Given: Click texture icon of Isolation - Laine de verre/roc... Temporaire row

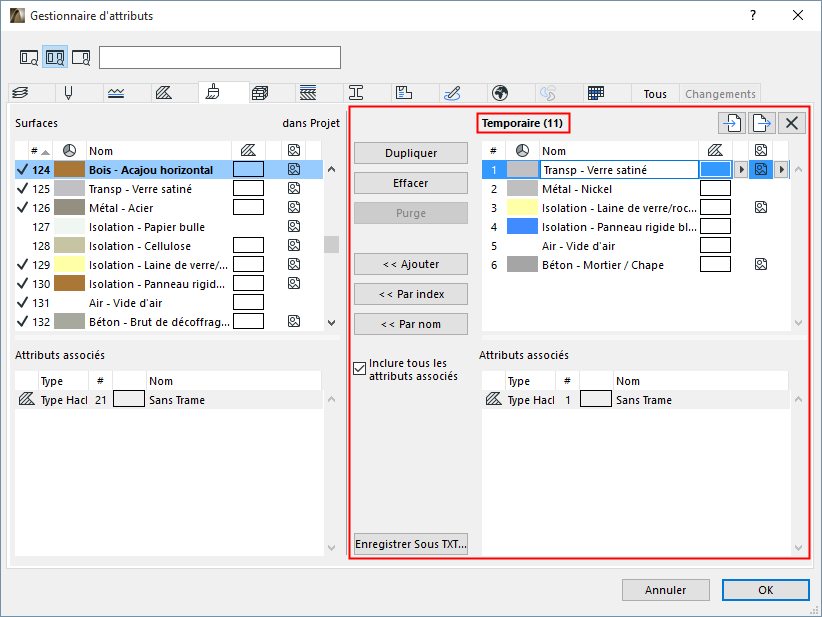Looking at the screenshot, I should click(761, 207).
